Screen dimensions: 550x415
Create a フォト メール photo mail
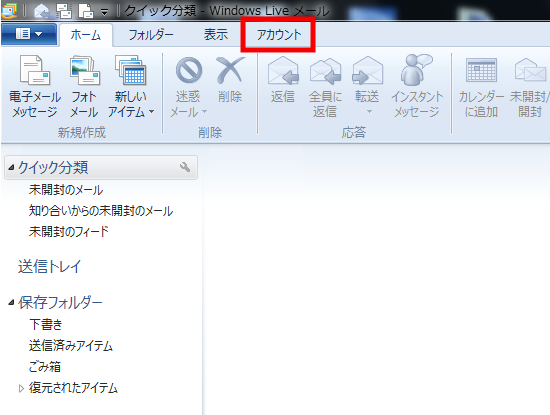(x=84, y=87)
